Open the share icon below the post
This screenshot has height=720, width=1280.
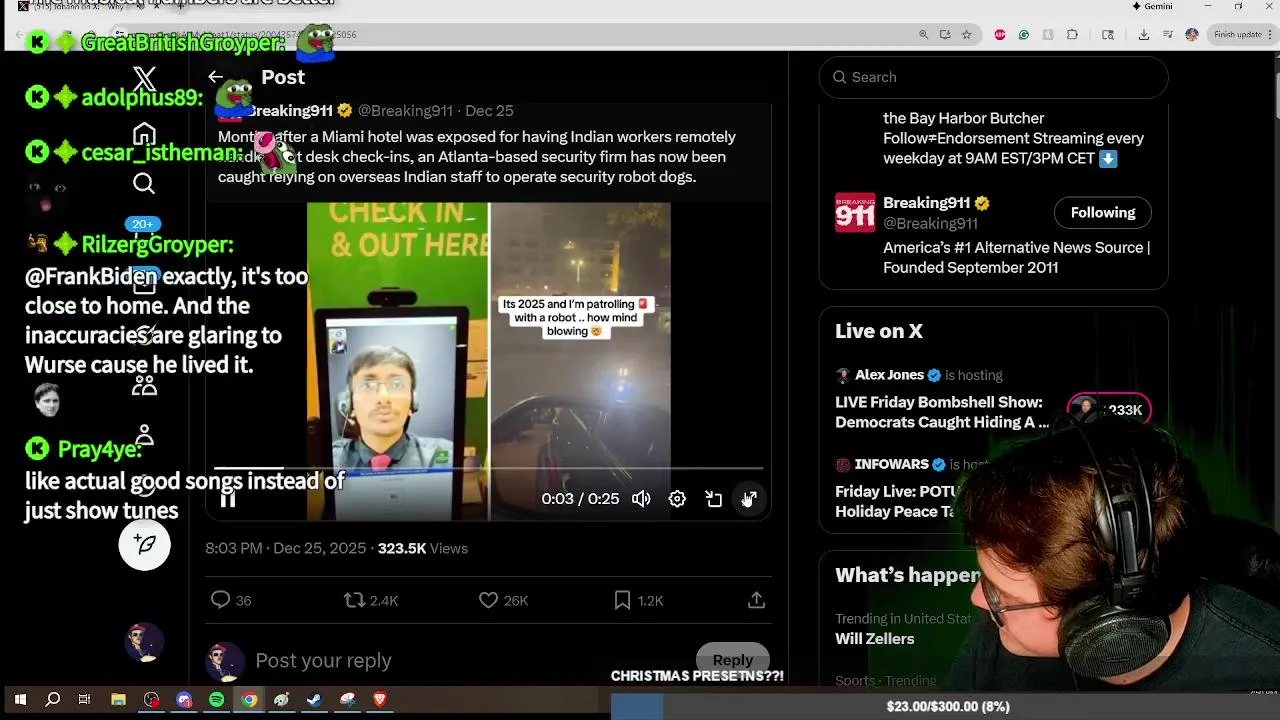[756, 600]
